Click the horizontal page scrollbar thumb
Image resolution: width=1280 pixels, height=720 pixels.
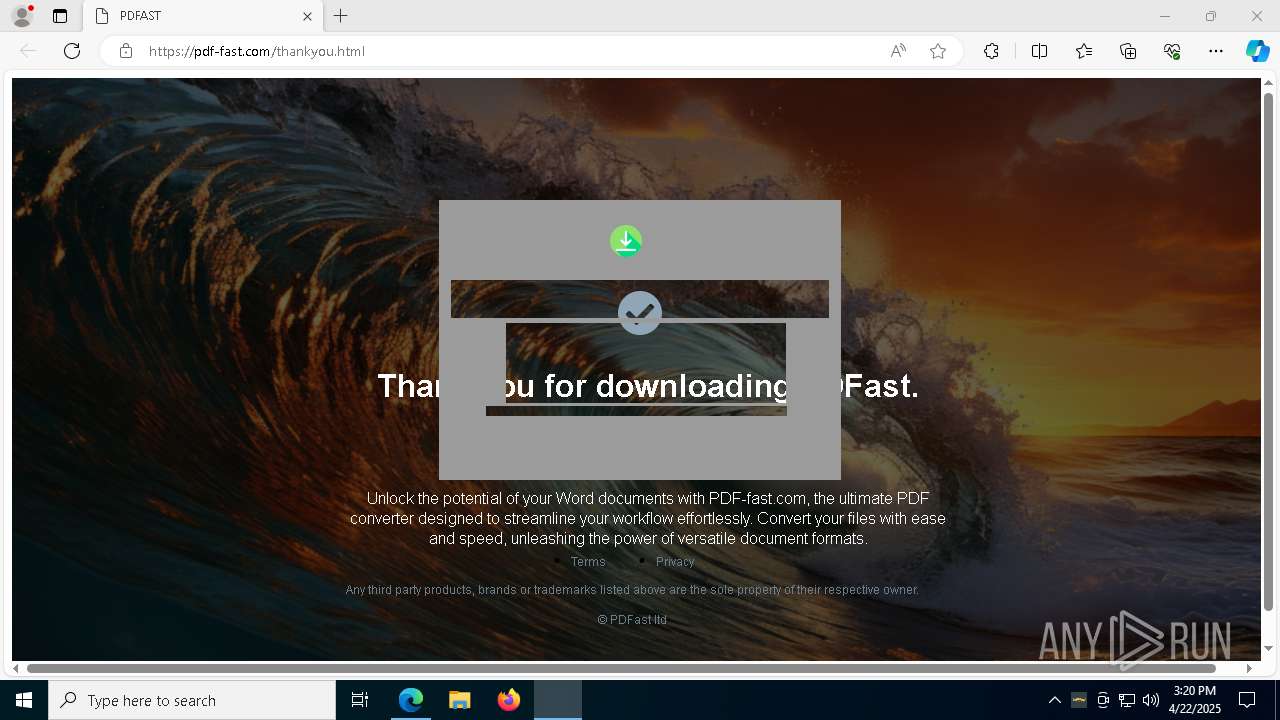click(x=621, y=668)
